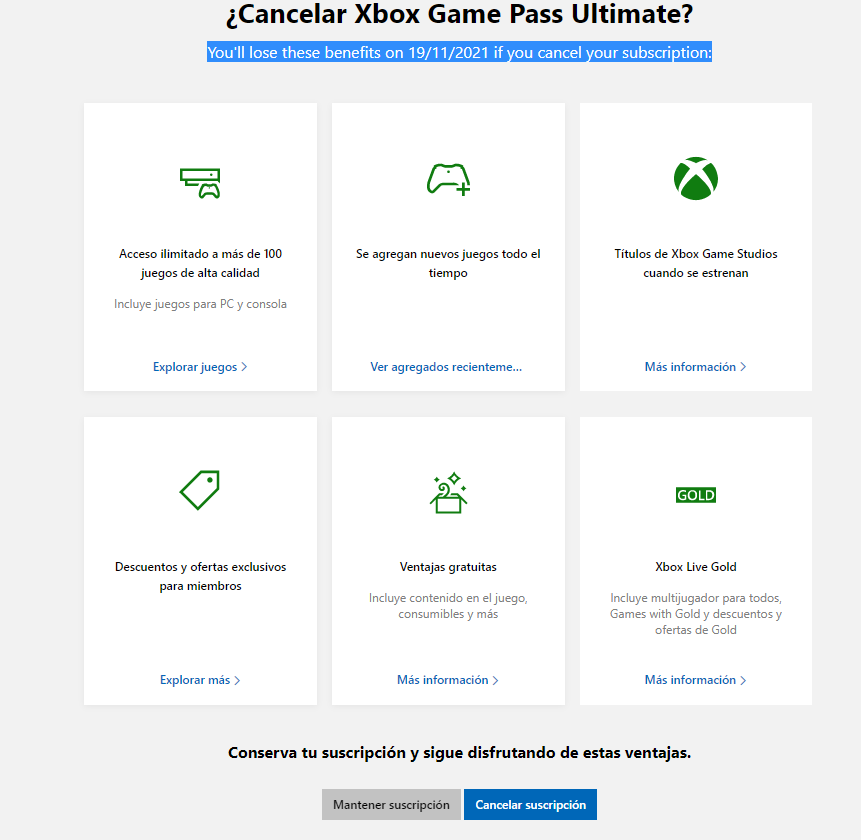Click the 'Xbox Live Gold' title
The width and height of the screenshot is (861, 840).
click(696, 567)
